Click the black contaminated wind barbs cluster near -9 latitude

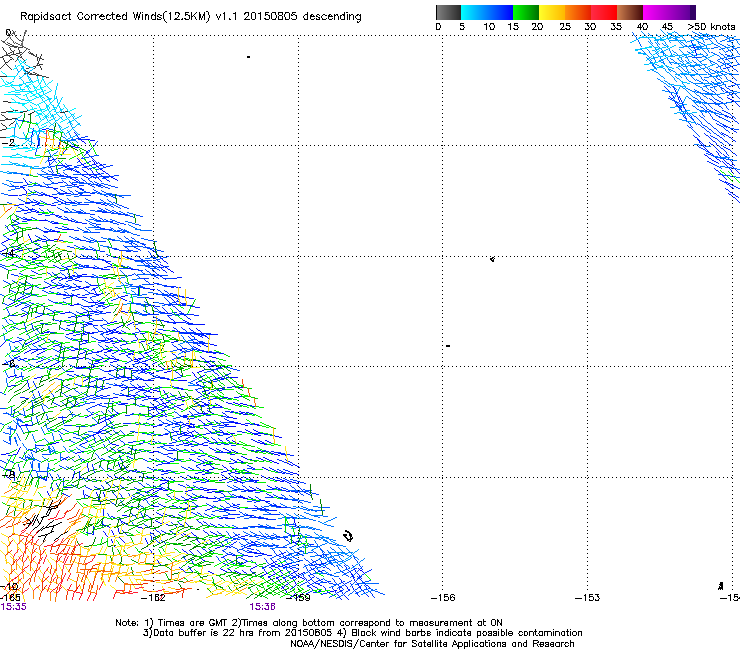(45, 521)
